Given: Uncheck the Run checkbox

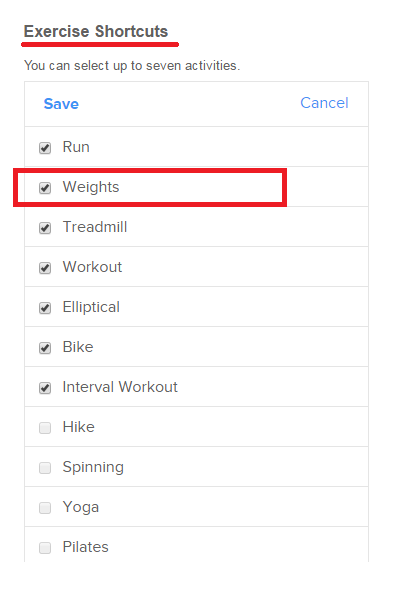Looking at the screenshot, I should click(45, 148).
